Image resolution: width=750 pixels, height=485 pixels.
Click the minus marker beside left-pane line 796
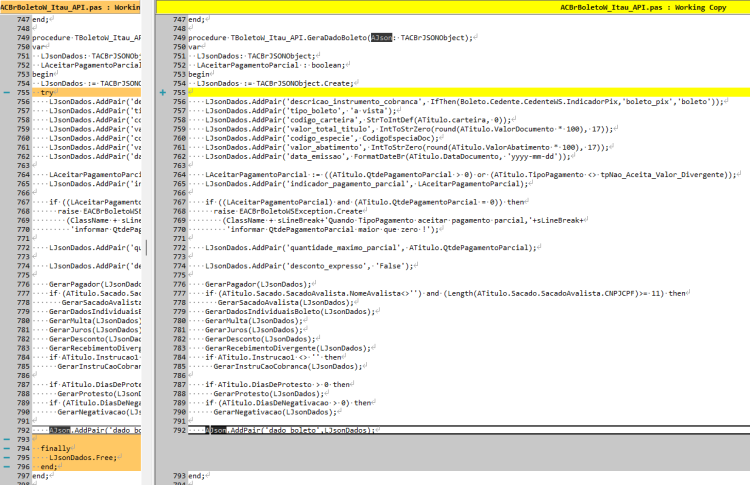(7, 466)
